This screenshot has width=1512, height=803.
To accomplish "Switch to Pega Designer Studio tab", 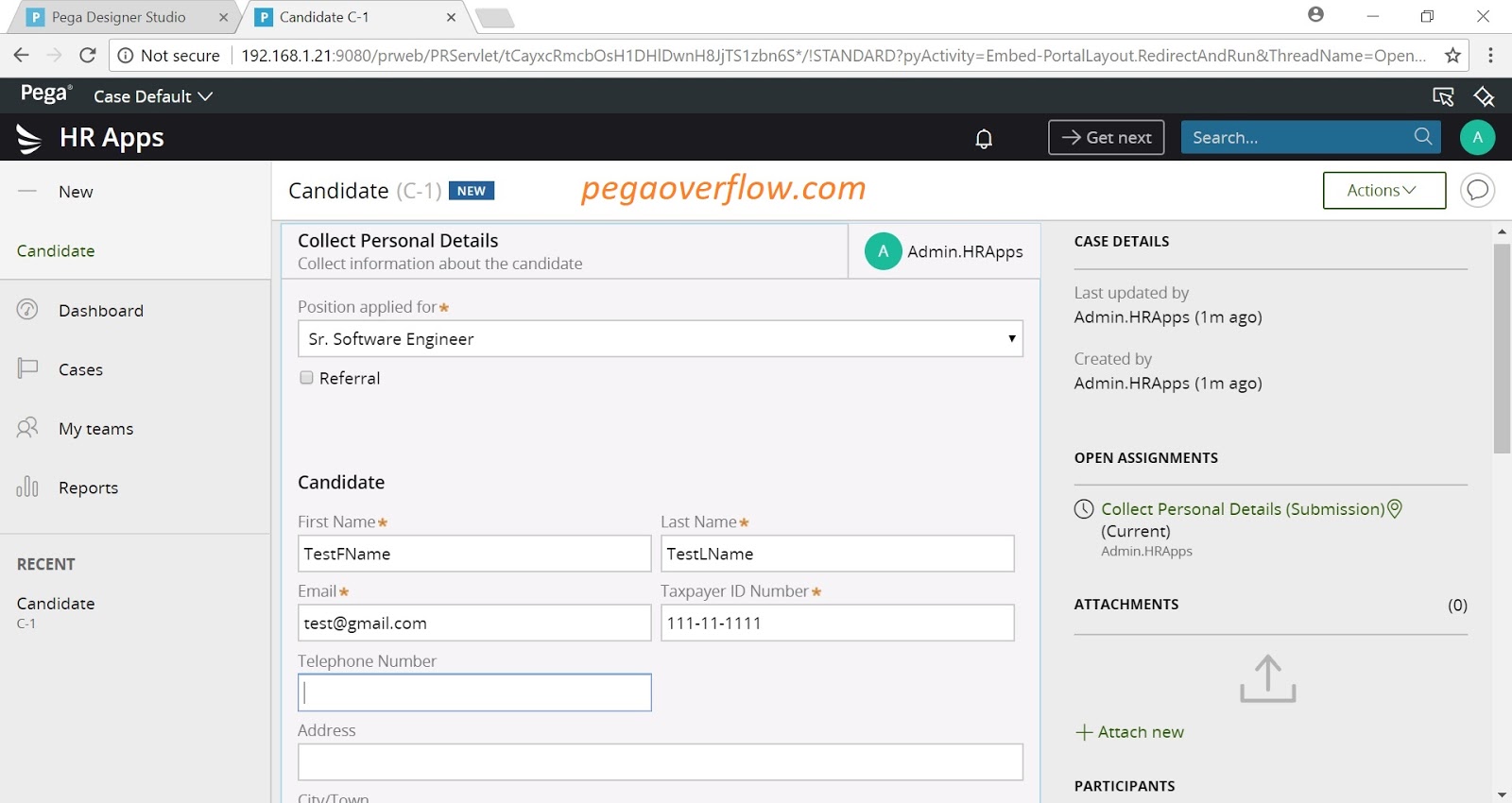I will tap(118, 17).
